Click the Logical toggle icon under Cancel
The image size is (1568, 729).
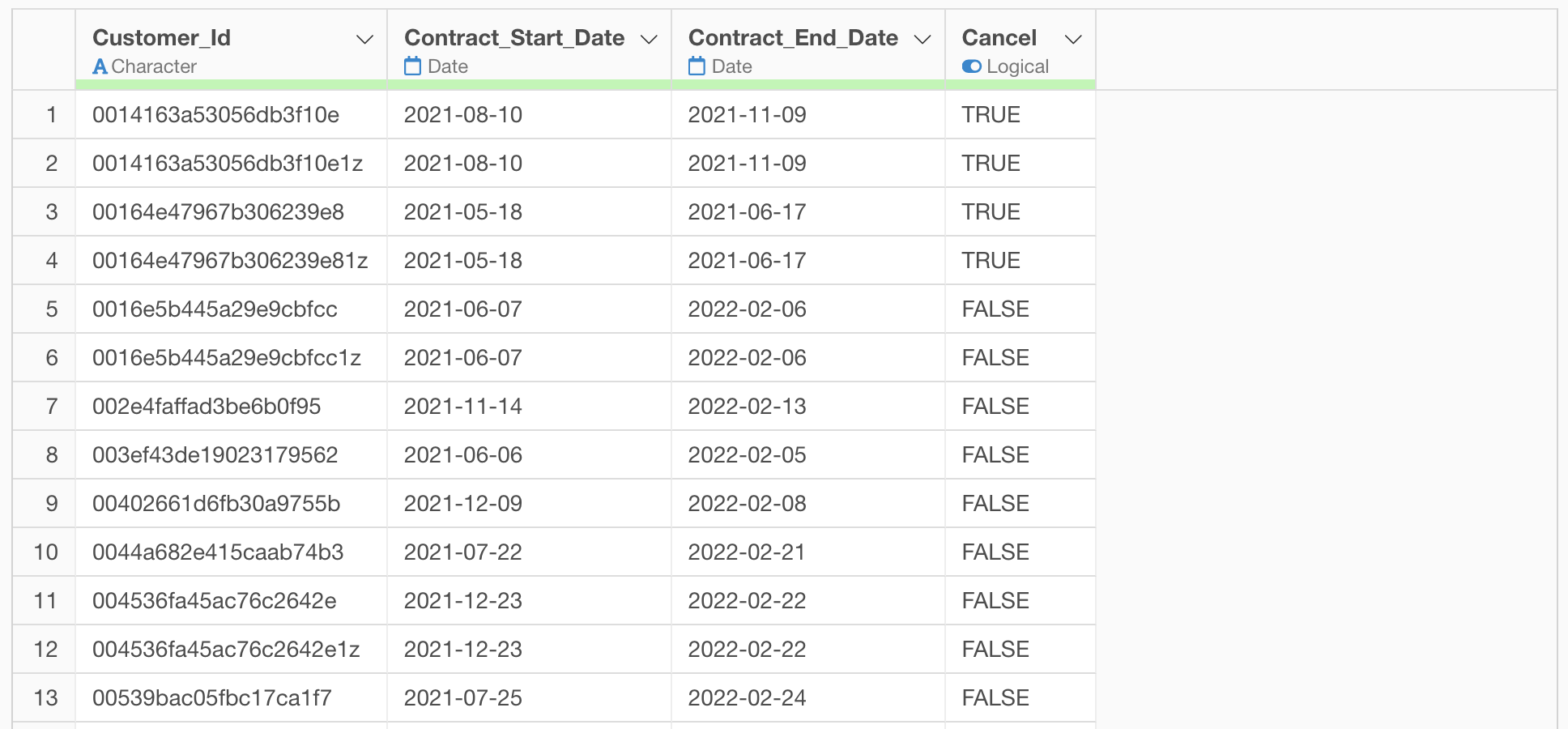tap(971, 66)
